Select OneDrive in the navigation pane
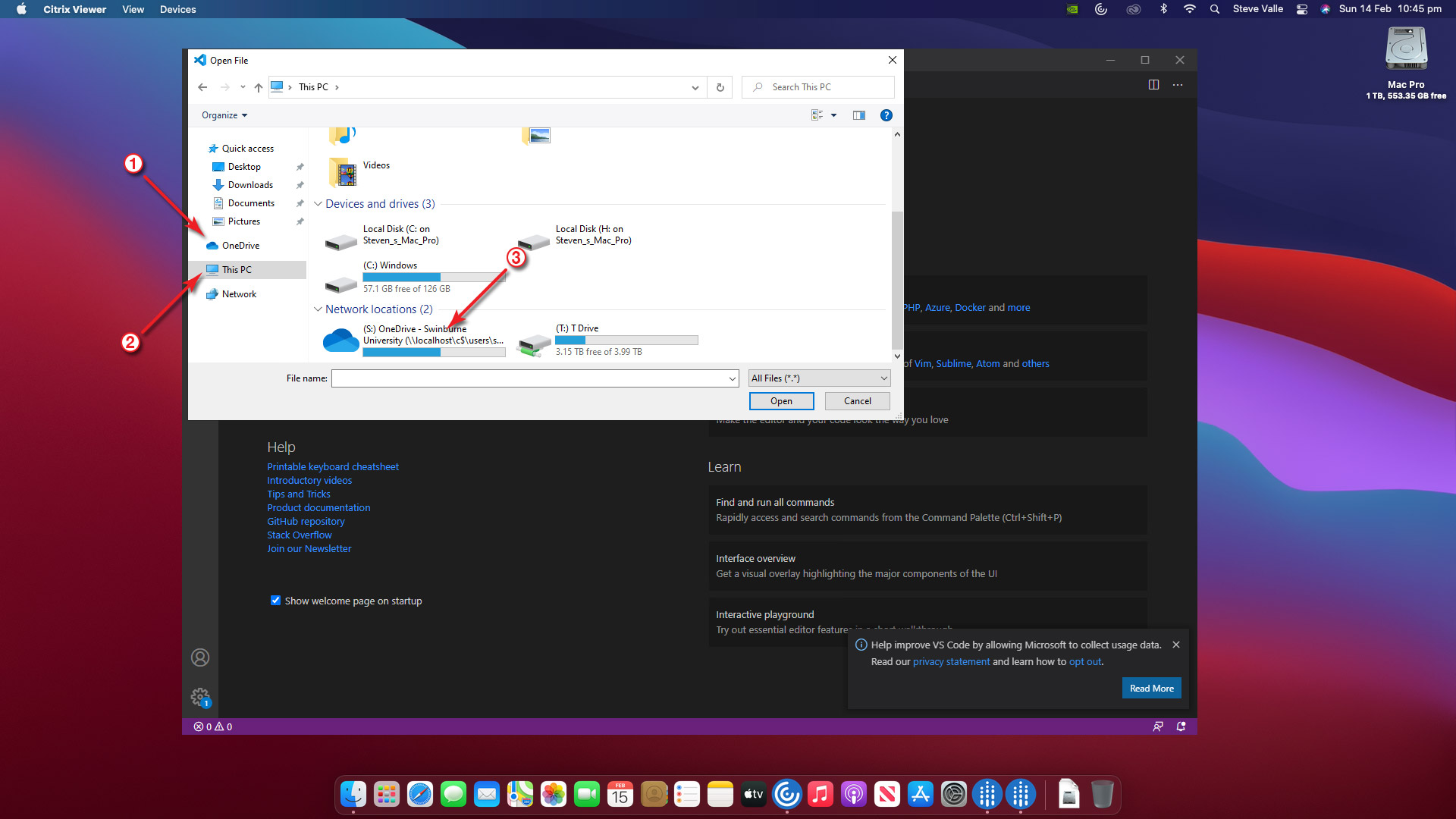 240,246
